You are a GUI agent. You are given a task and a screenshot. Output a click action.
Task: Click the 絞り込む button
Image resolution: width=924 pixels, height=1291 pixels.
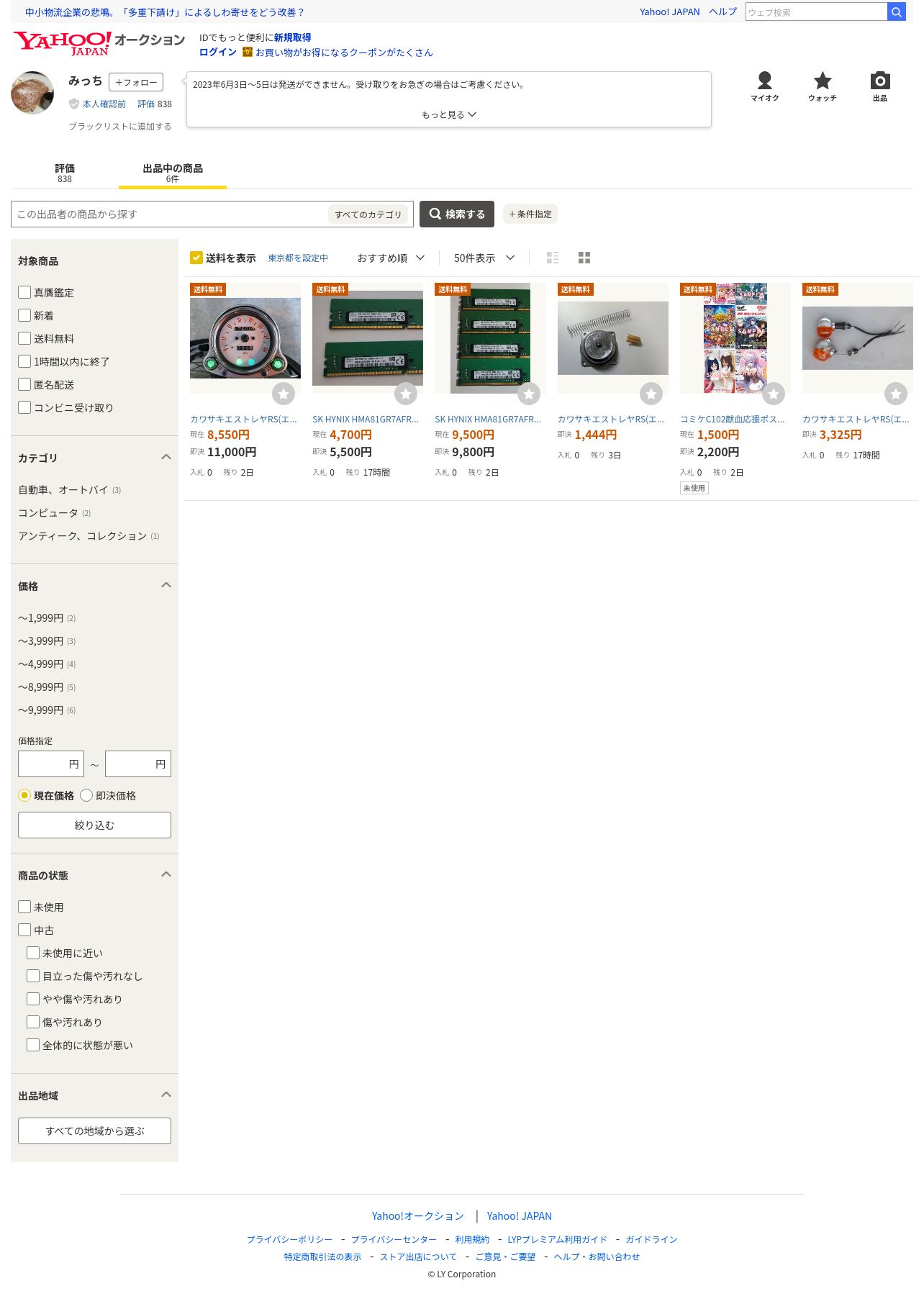point(94,825)
